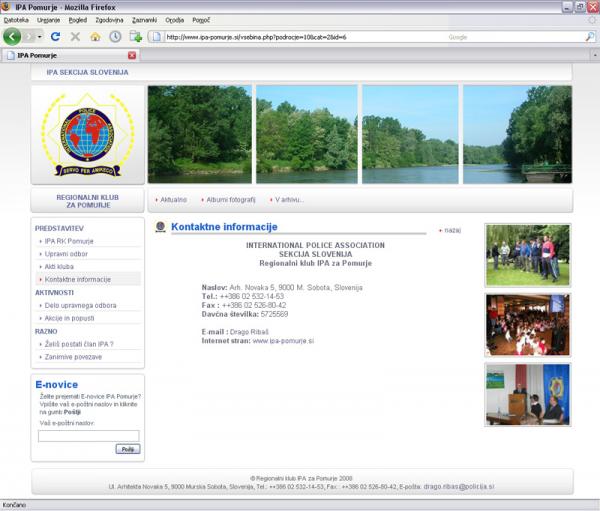Open Albumi fotografij link
This screenshot has height=511, width=600.
230,200
